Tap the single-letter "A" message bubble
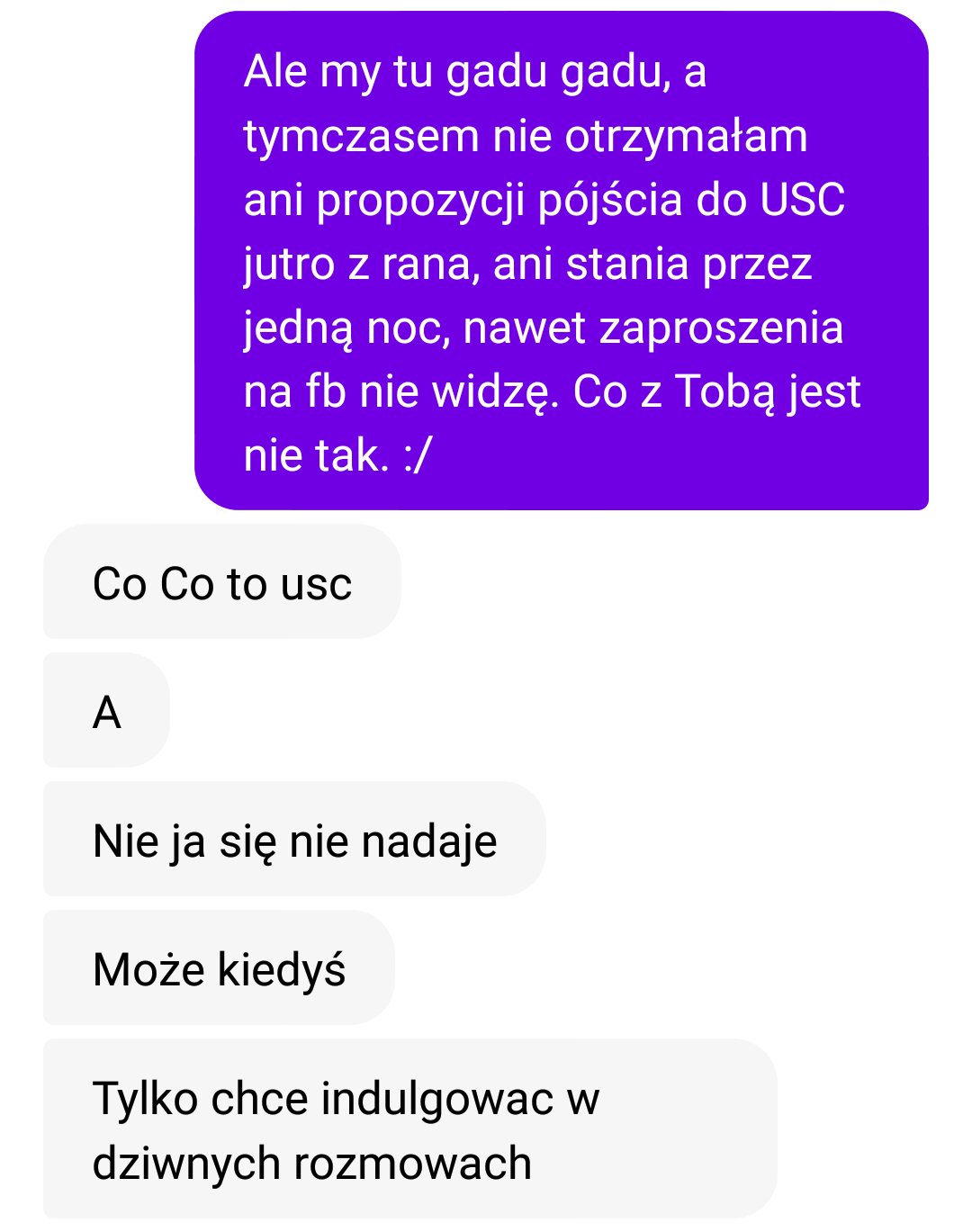This screenshot has width=972, height=1232. [106, 711]
